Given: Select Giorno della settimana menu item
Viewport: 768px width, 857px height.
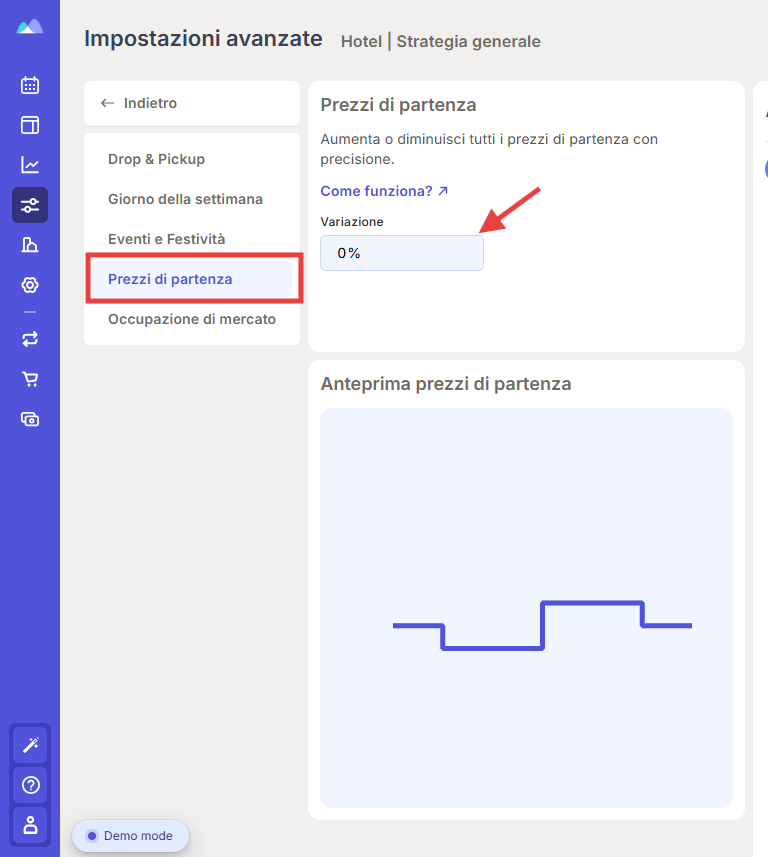Looking at the screenshot, I should pyautogui.click(x=192, y=199).
